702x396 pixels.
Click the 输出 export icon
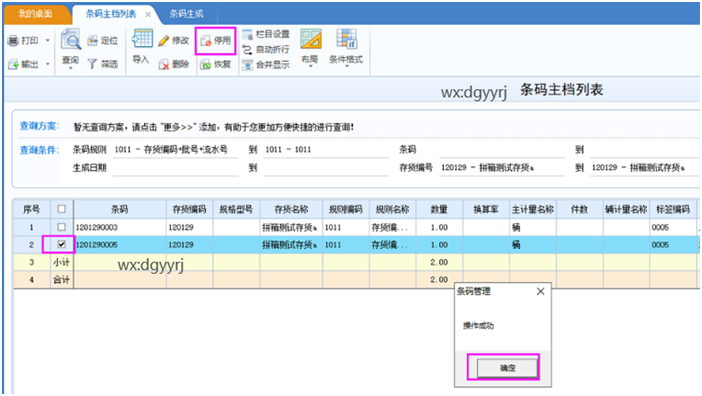(x=13, y=64)
